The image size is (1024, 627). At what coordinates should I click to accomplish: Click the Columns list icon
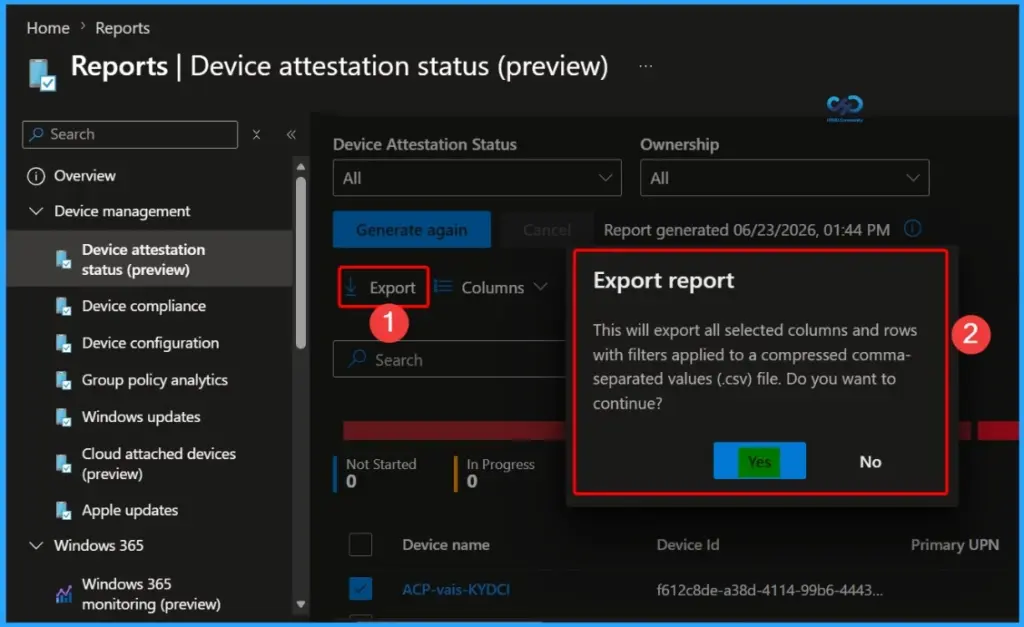tap(443, 287)
